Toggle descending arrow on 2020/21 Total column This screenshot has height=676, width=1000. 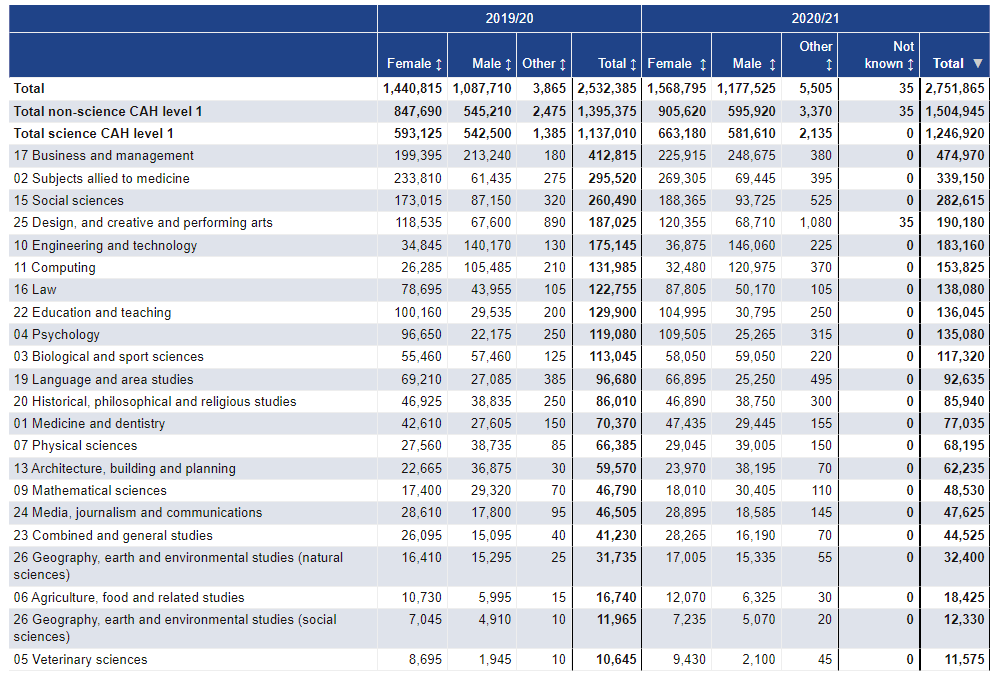pos(977,64)
